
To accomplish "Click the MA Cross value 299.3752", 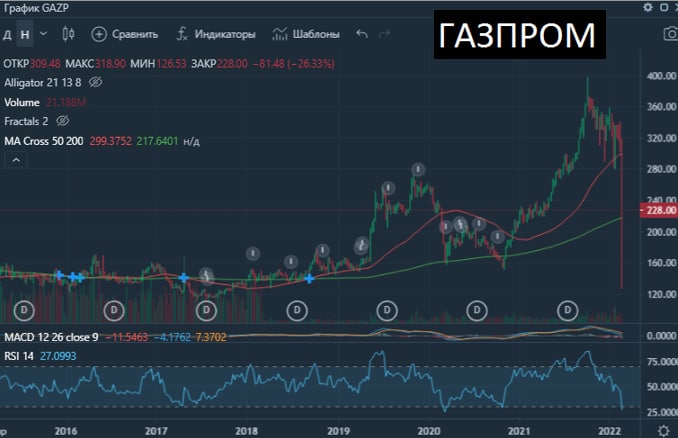I will [111, 141].
